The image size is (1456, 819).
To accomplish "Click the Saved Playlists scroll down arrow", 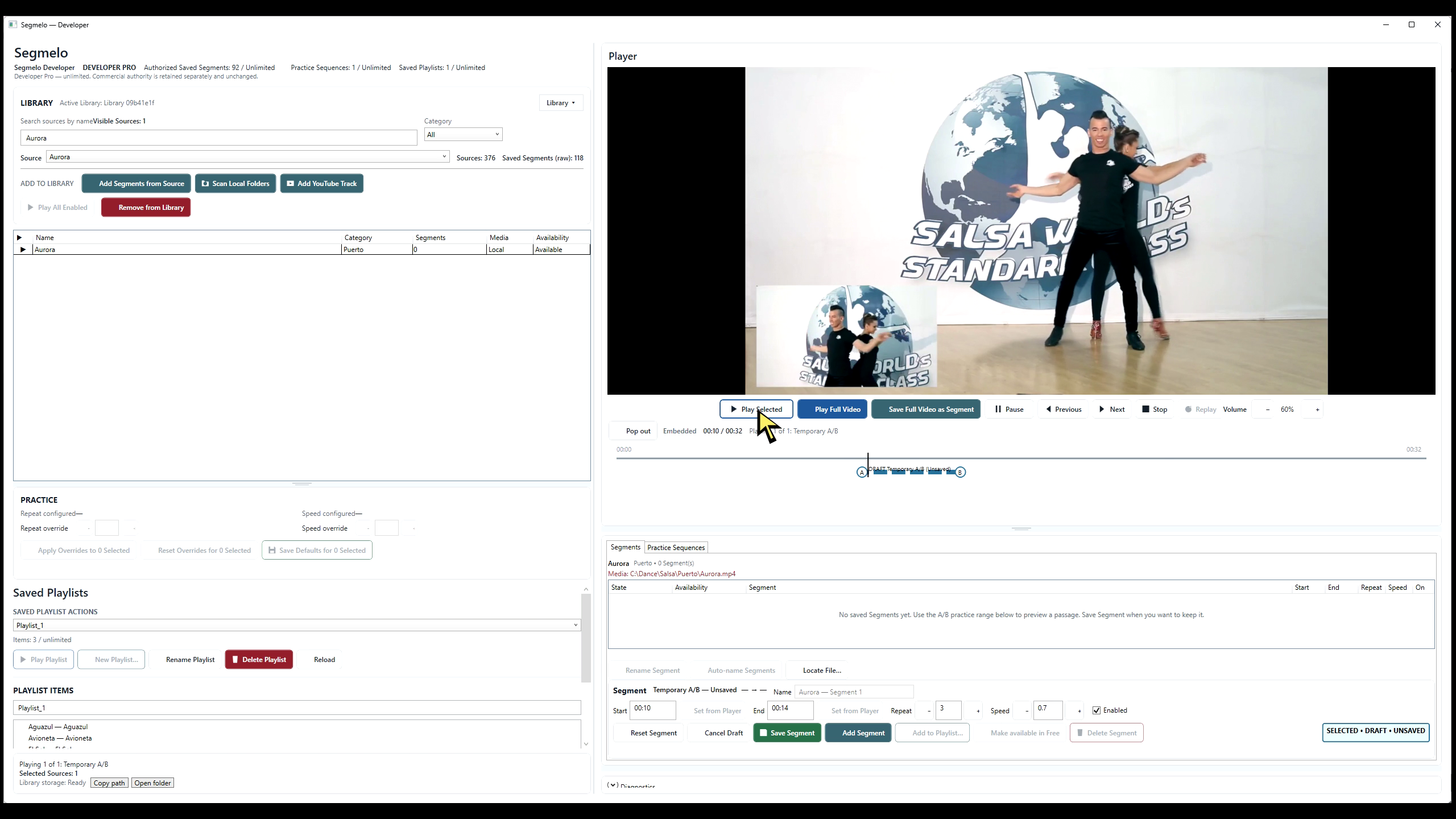I will pos(586,744).
